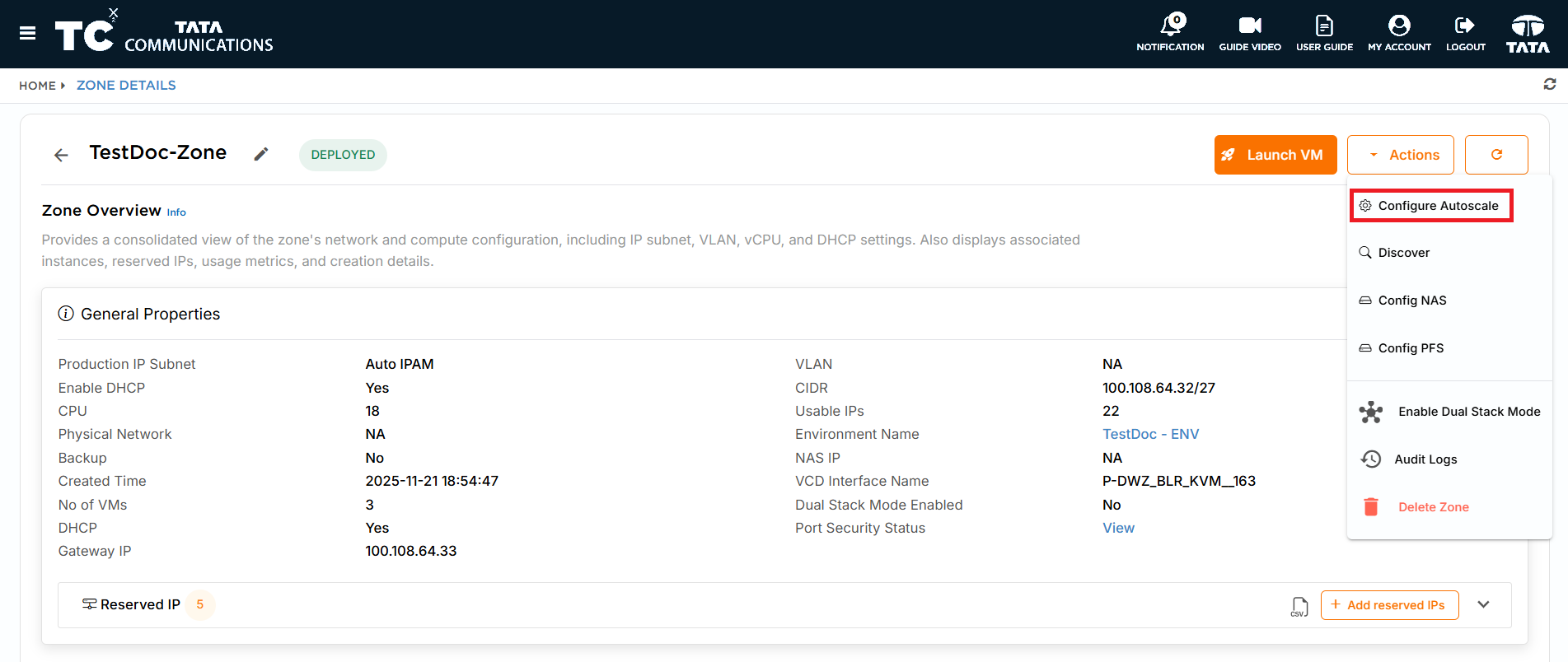Screen dimensions: 1568x662
Task: Click the General Properties info icon
Action: point(66,314)
